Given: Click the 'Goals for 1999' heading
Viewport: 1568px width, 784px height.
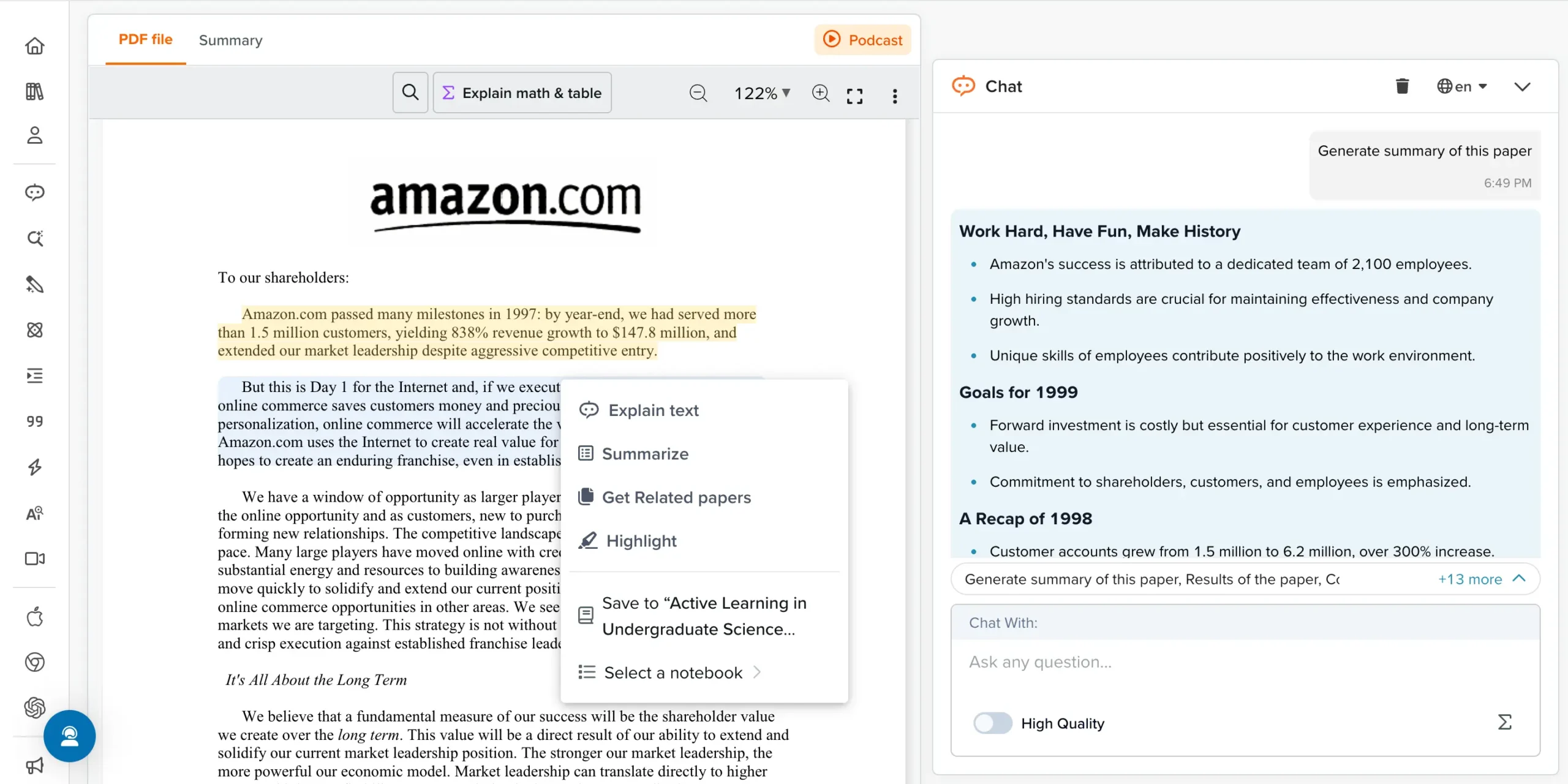Looking at the screenshot, I should coord(1018,392).
